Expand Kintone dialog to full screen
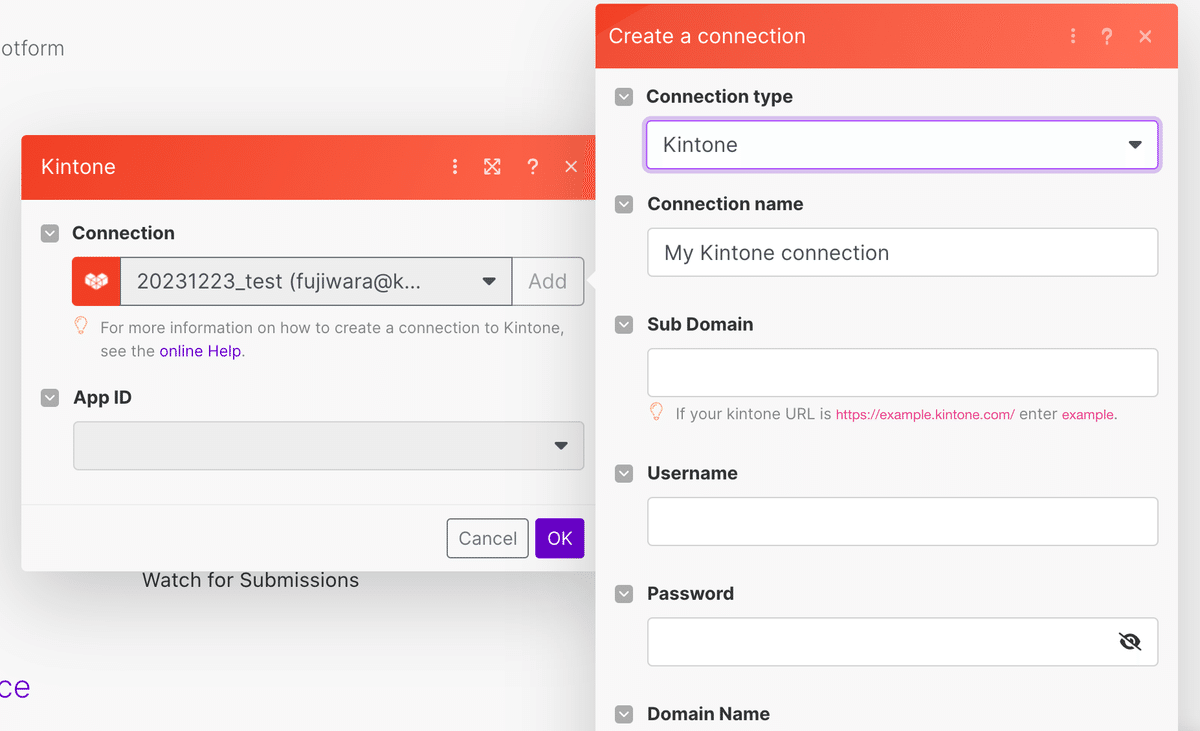 [x=492, y=167]
